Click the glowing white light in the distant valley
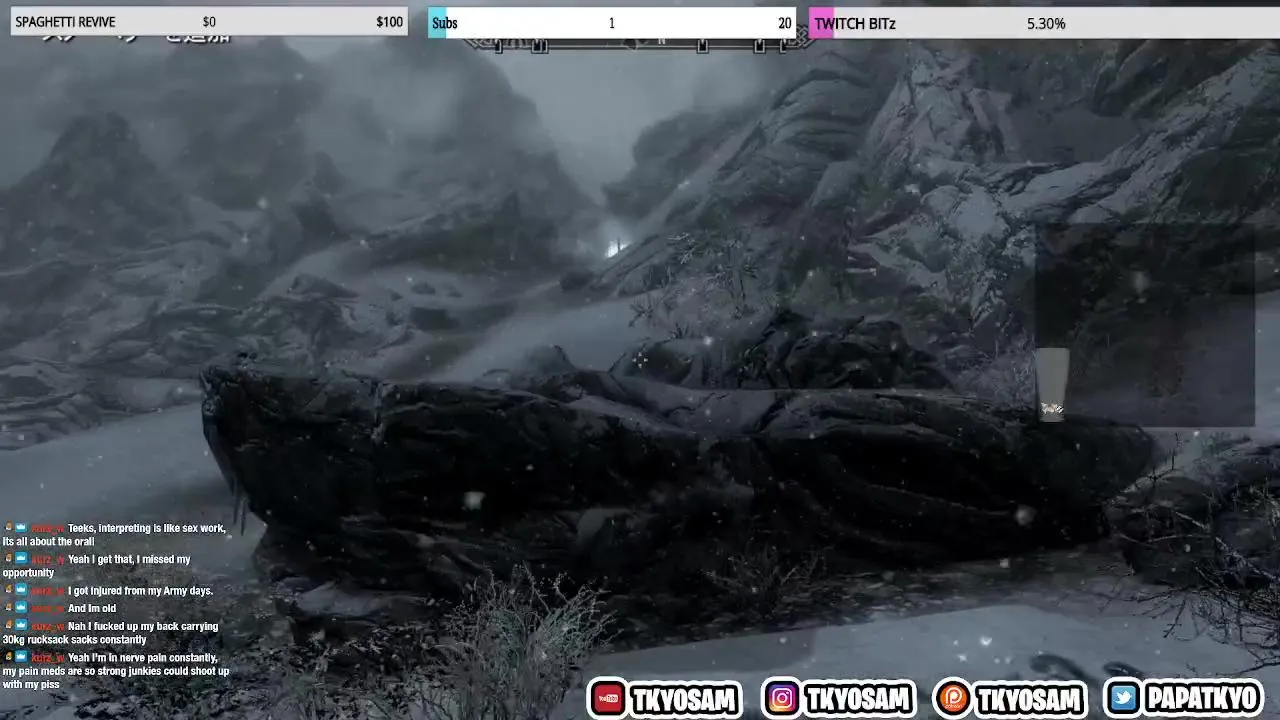Viewport: 1280px width, 720px height. point(613,246)
